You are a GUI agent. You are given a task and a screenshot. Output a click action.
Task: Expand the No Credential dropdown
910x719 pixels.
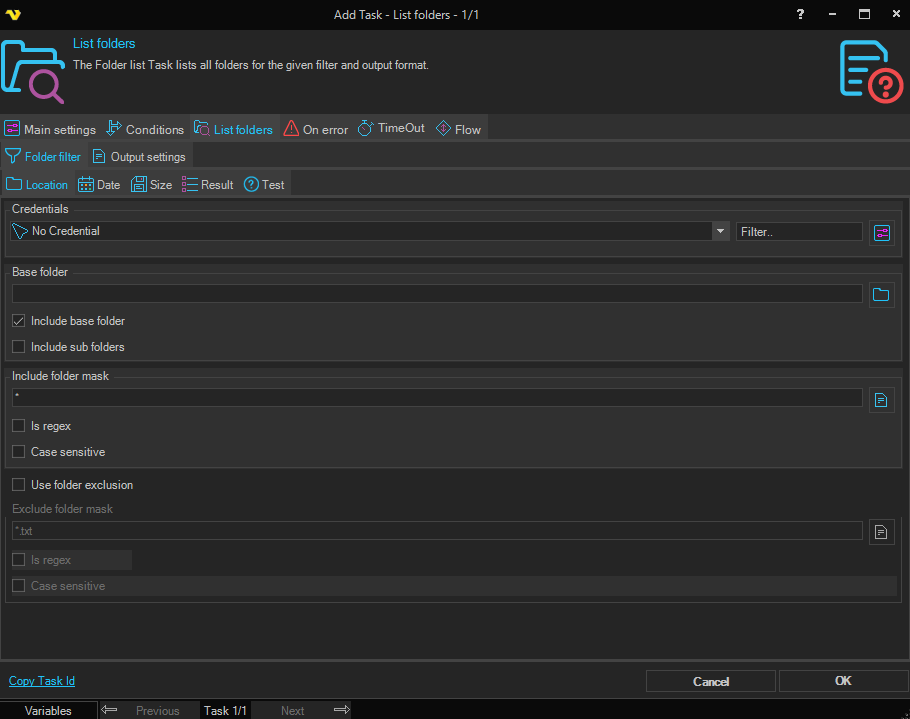point(720,231)
